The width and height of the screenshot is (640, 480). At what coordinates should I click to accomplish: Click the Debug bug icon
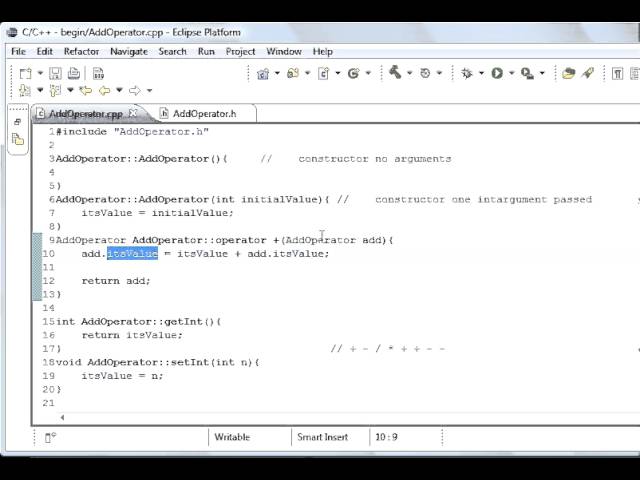click(467, 73)
